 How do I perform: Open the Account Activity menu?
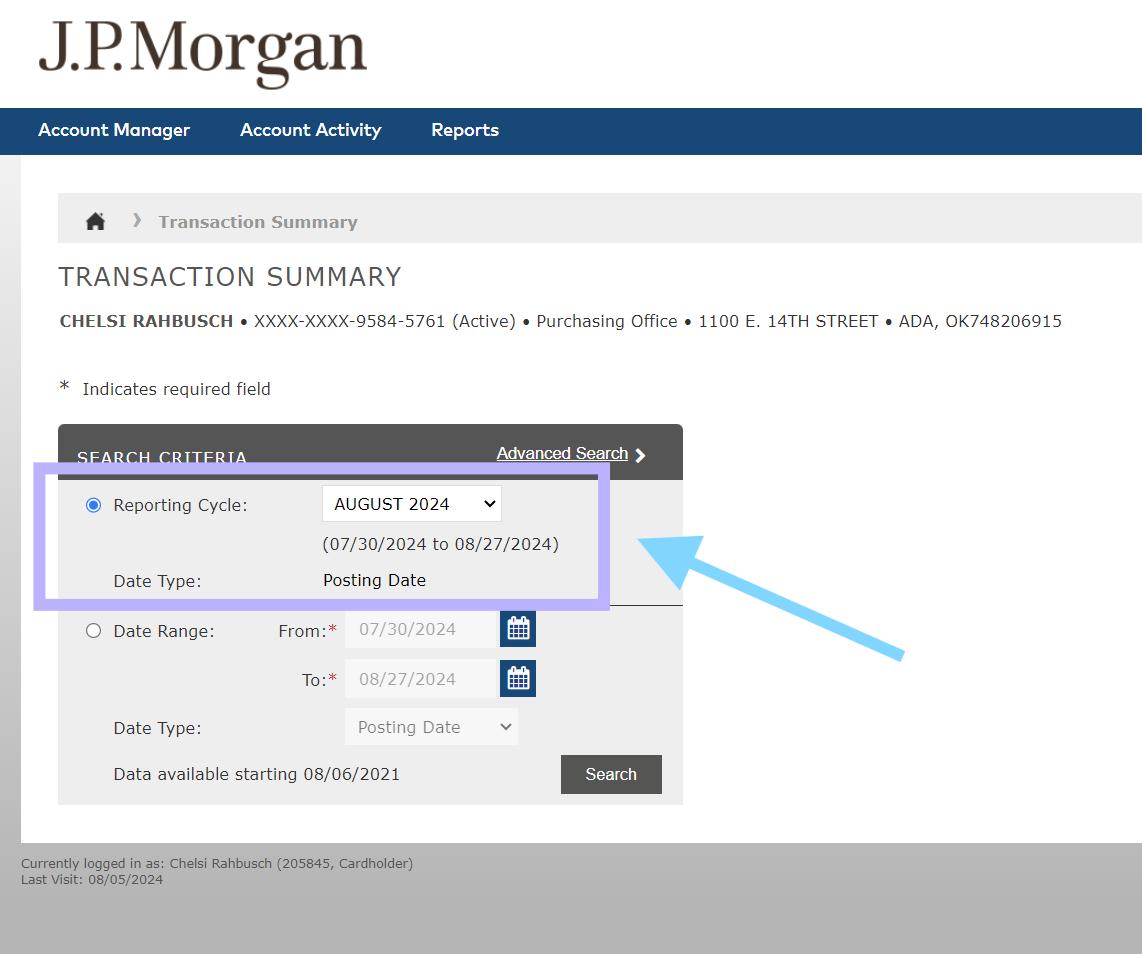point(311,130)
